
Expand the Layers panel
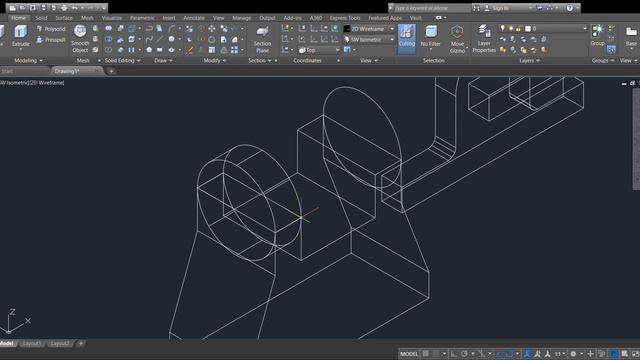529,60
